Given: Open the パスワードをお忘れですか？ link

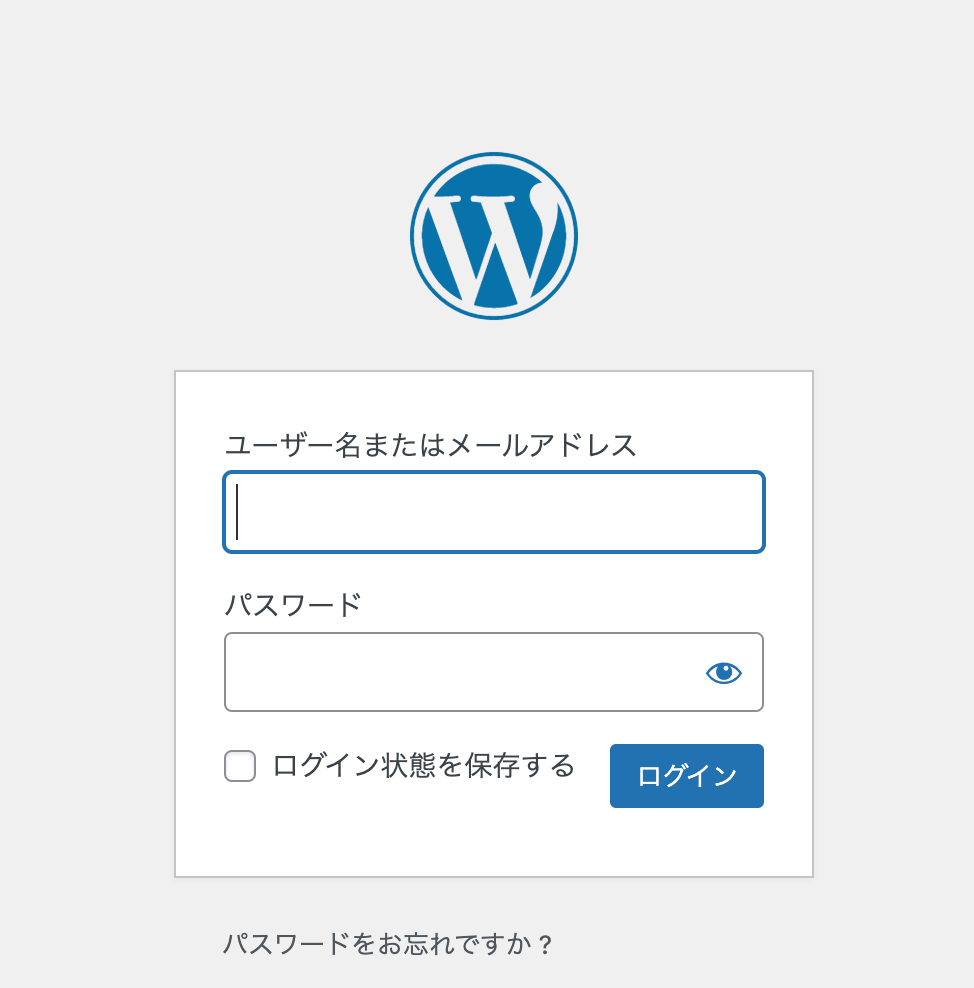Looking at the screenshot, I should tap(388, 944).
